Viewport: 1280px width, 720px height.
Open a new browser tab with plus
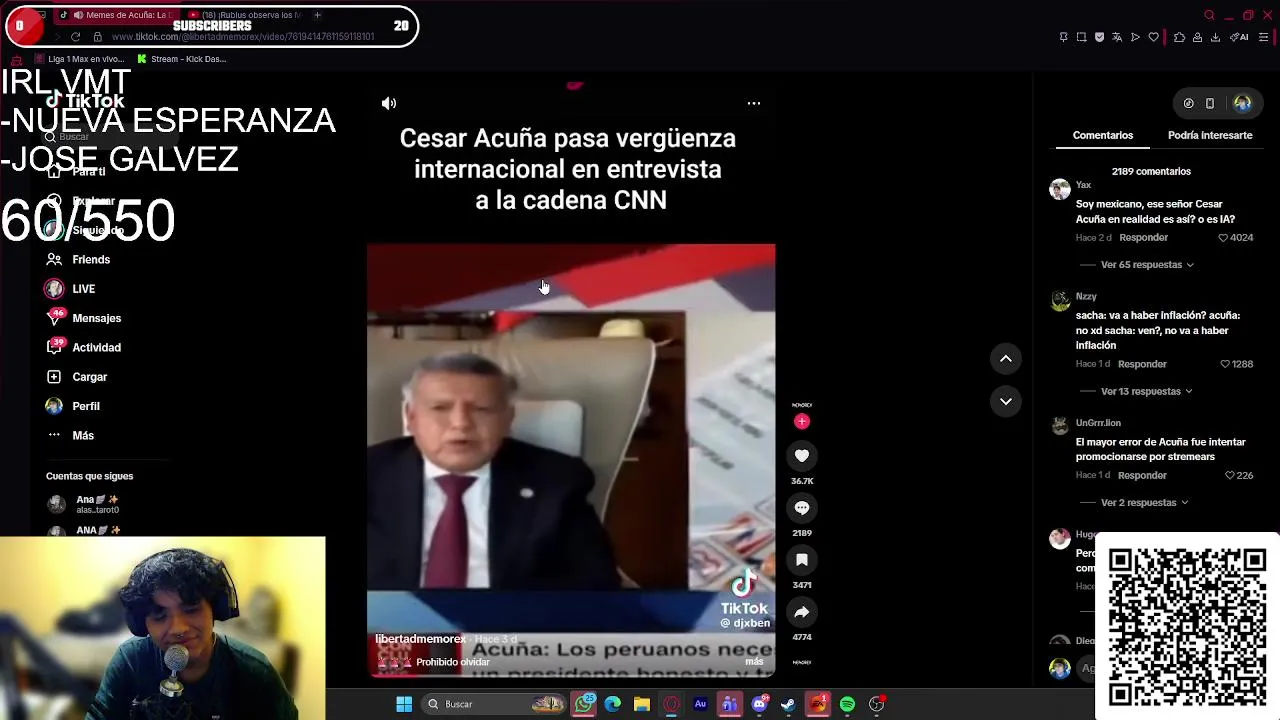click(x=317, y=15)
